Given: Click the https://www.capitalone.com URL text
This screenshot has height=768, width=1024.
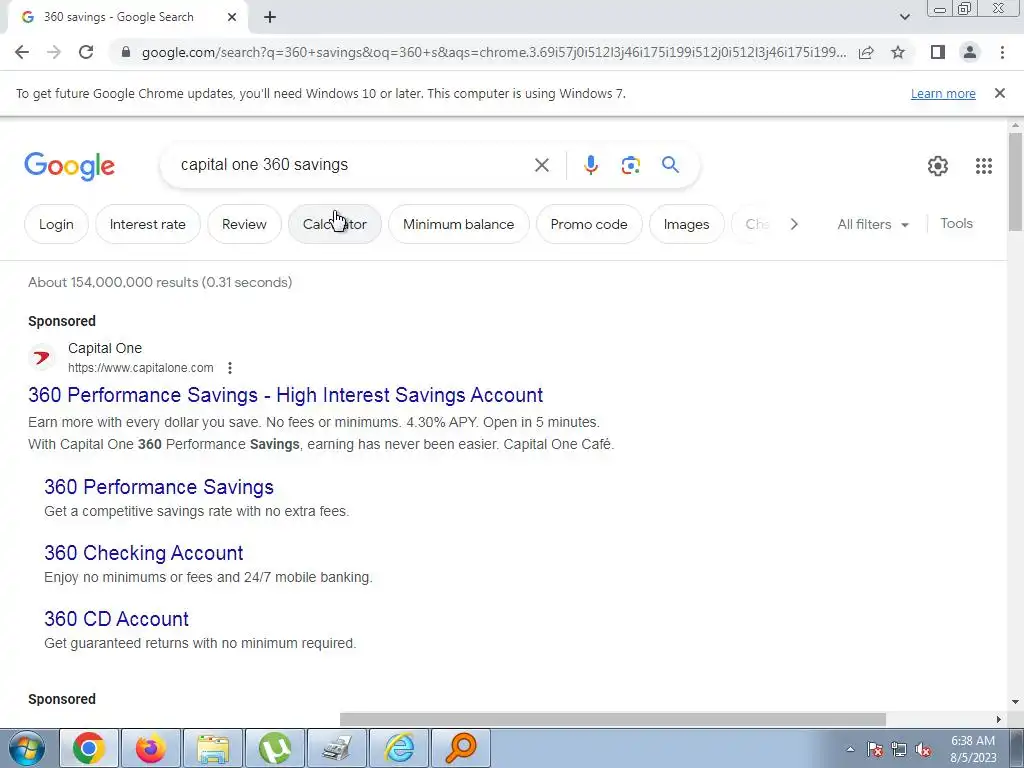Looking at the screenshot, I should pyautogui.click(x=140, y=368).
